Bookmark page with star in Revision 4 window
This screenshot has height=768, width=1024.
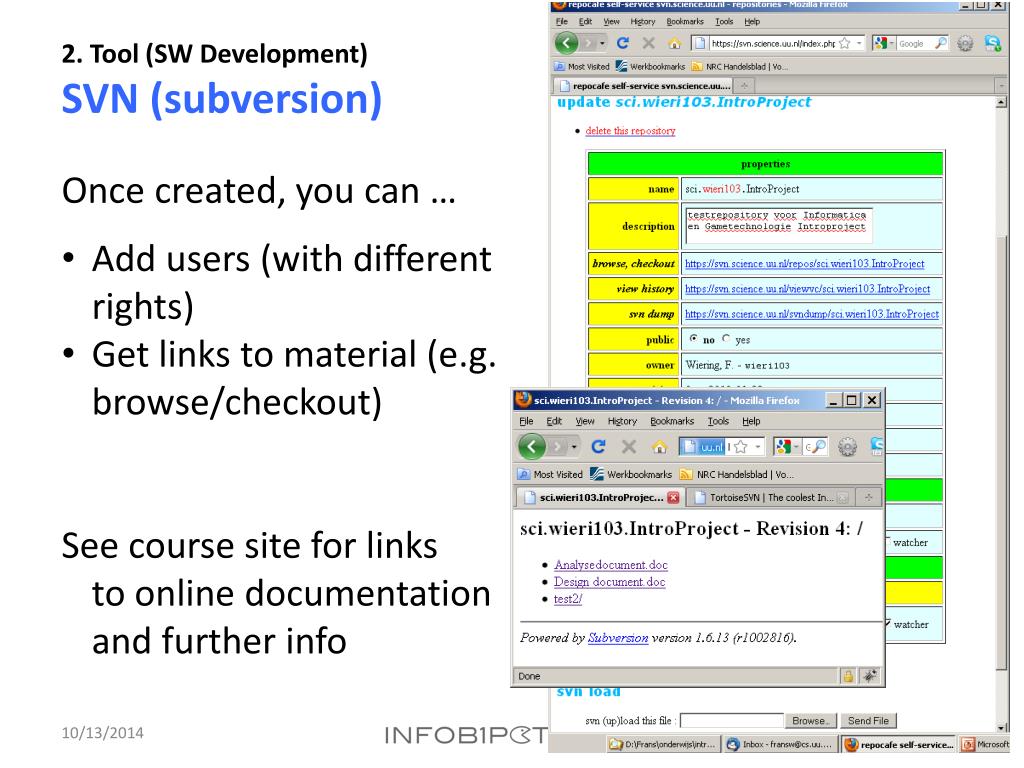tap(740, 447)
